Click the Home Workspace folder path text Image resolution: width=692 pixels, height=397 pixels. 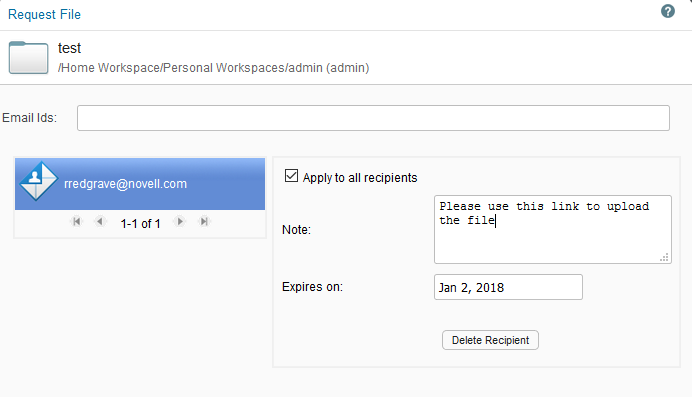pos(214,68)
